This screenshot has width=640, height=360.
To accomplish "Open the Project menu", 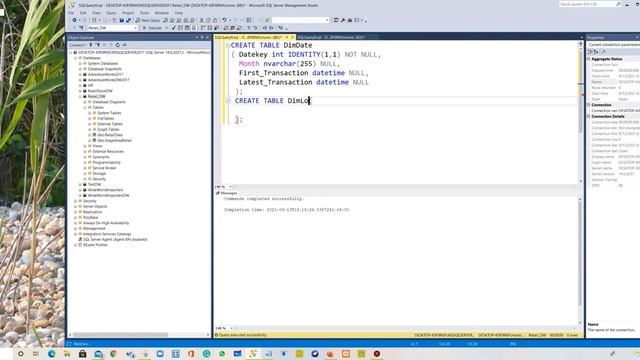I will [128, 13].
